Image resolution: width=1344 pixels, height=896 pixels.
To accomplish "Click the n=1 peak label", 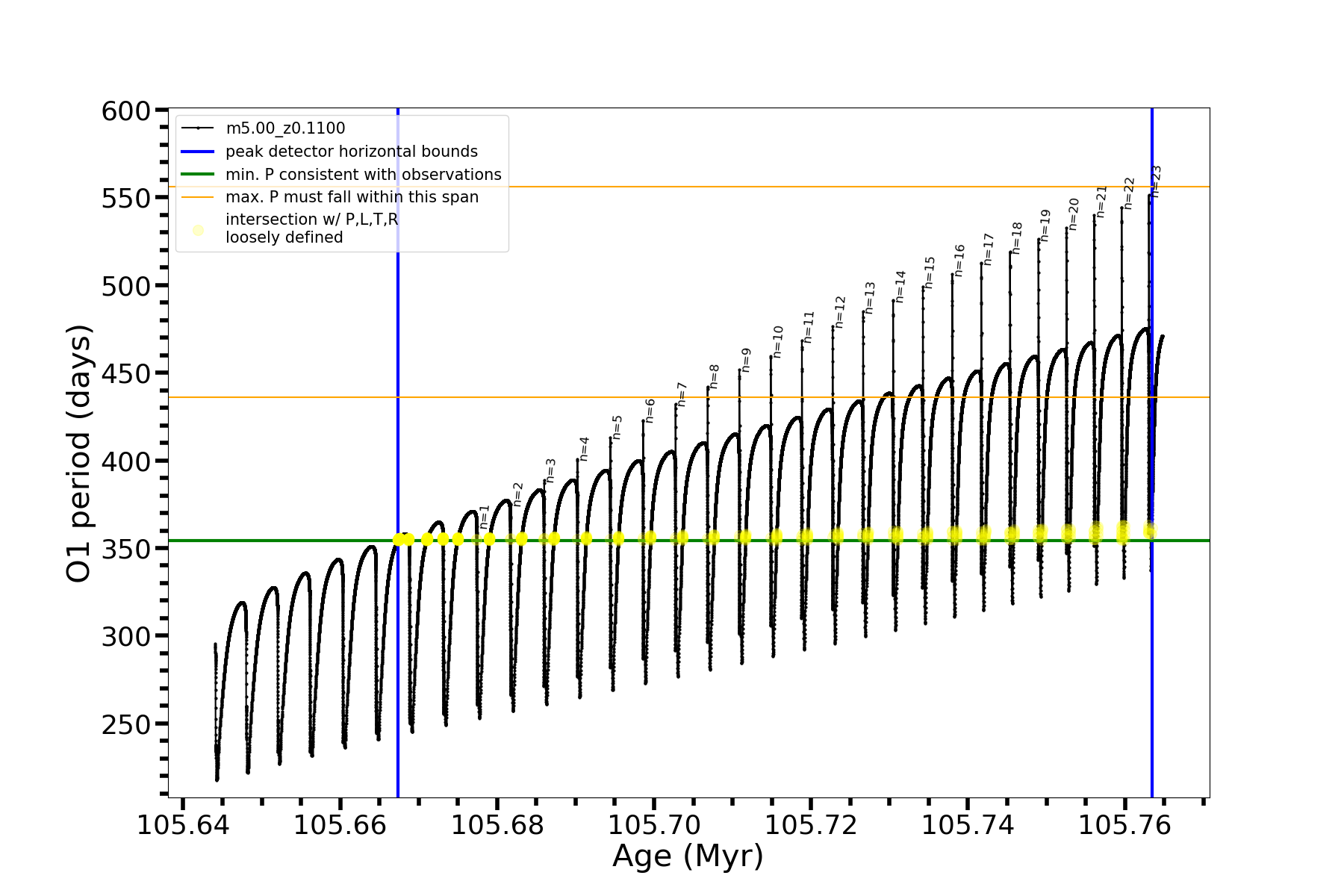I will coord(485,517).
